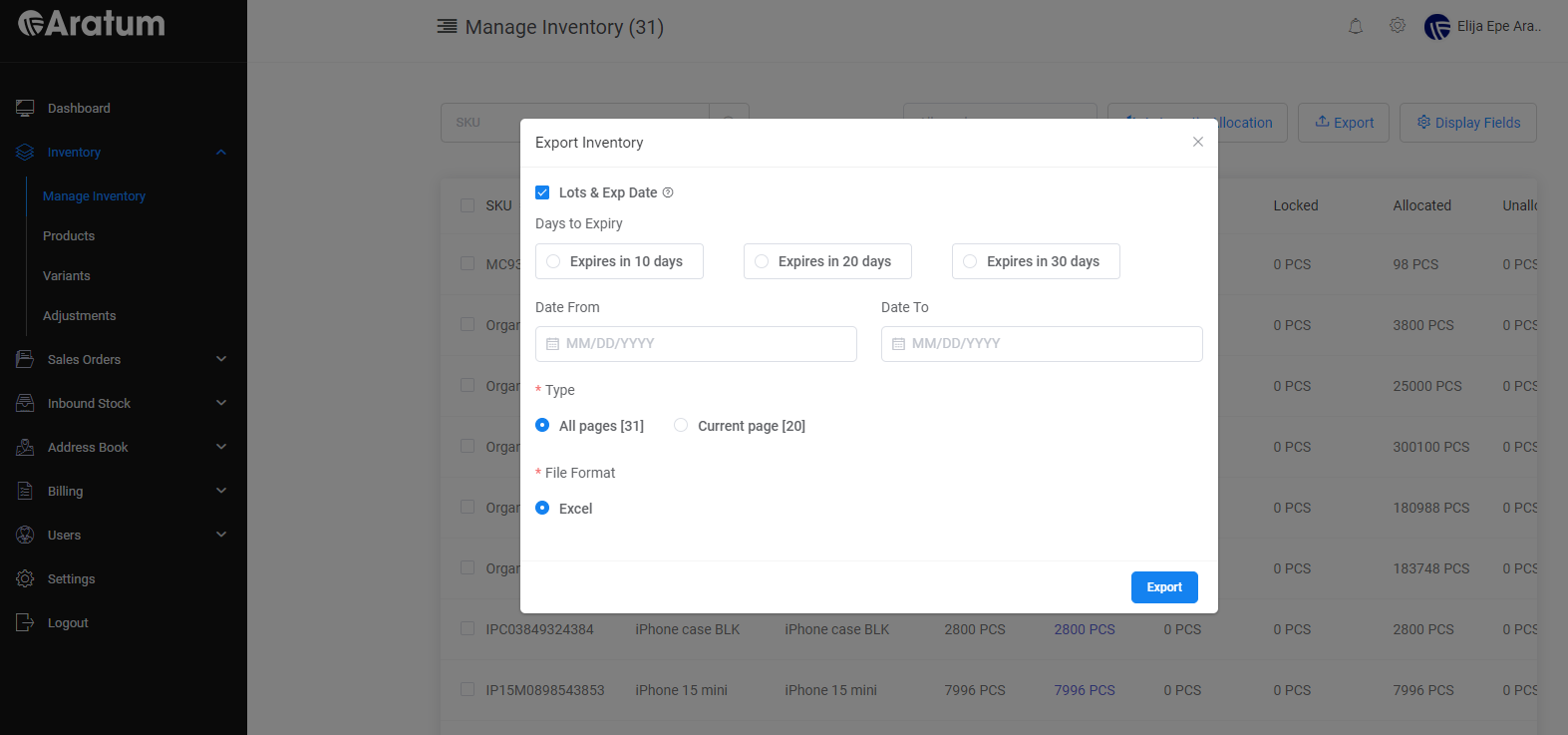Select Expires in 10 days option
The height and width of the screenshot is (735, 1568).
tap(619, 261)
